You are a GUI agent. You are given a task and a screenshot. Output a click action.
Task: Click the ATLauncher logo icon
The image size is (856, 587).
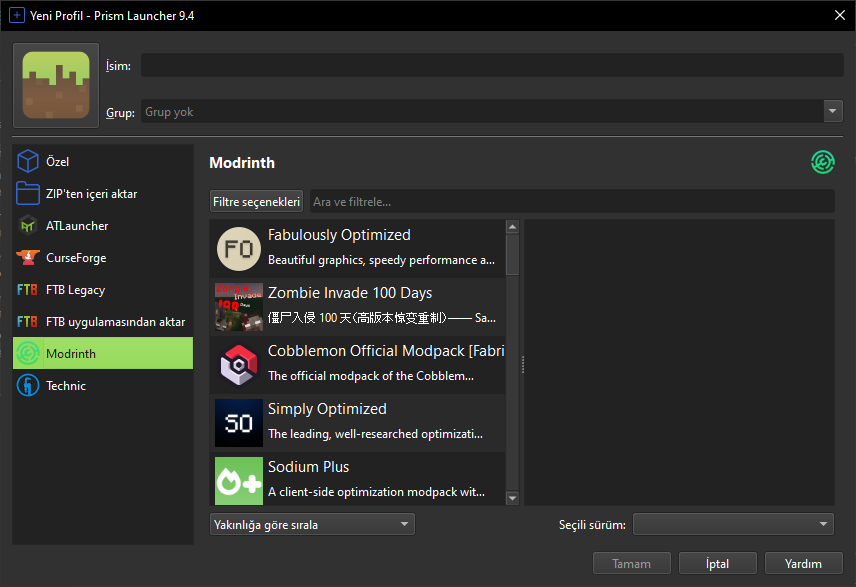[x=27, y=226]
